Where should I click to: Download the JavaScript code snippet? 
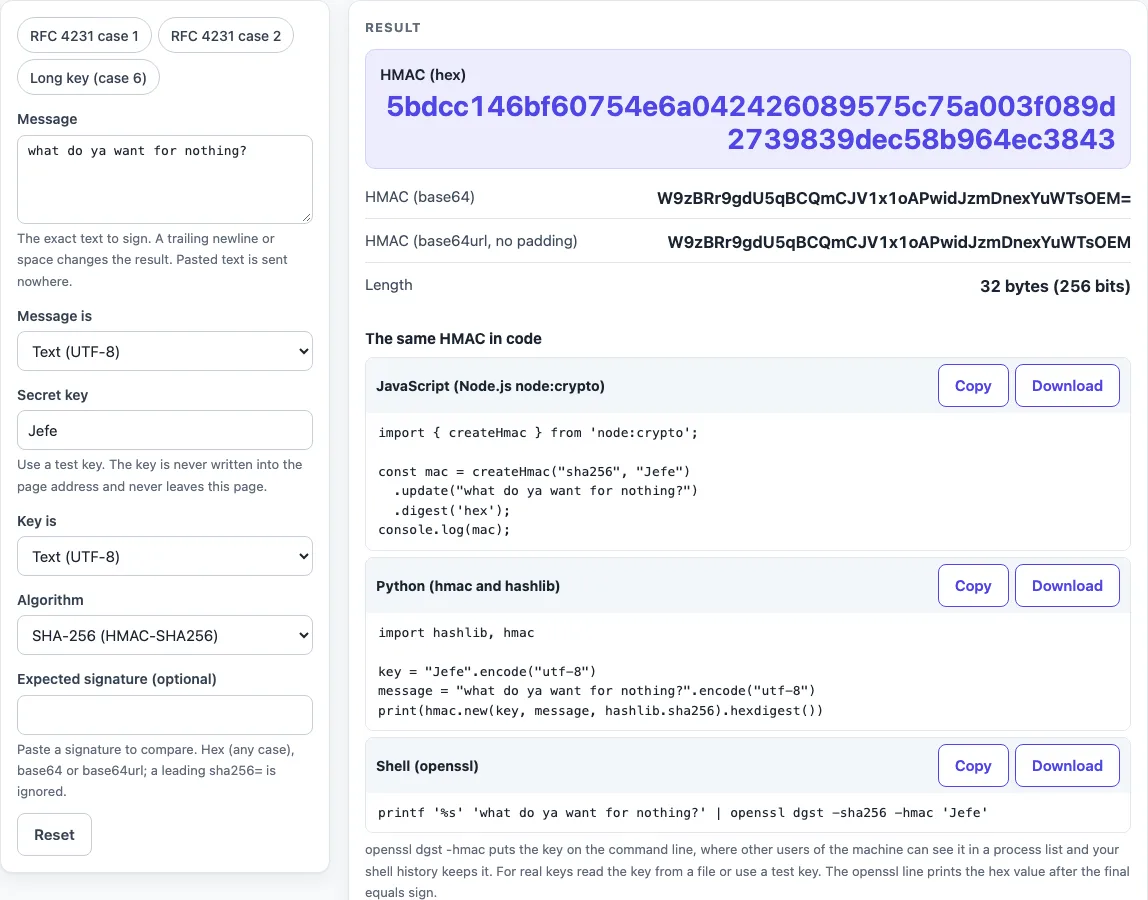pyautogui.click(x=1067, y=386)
